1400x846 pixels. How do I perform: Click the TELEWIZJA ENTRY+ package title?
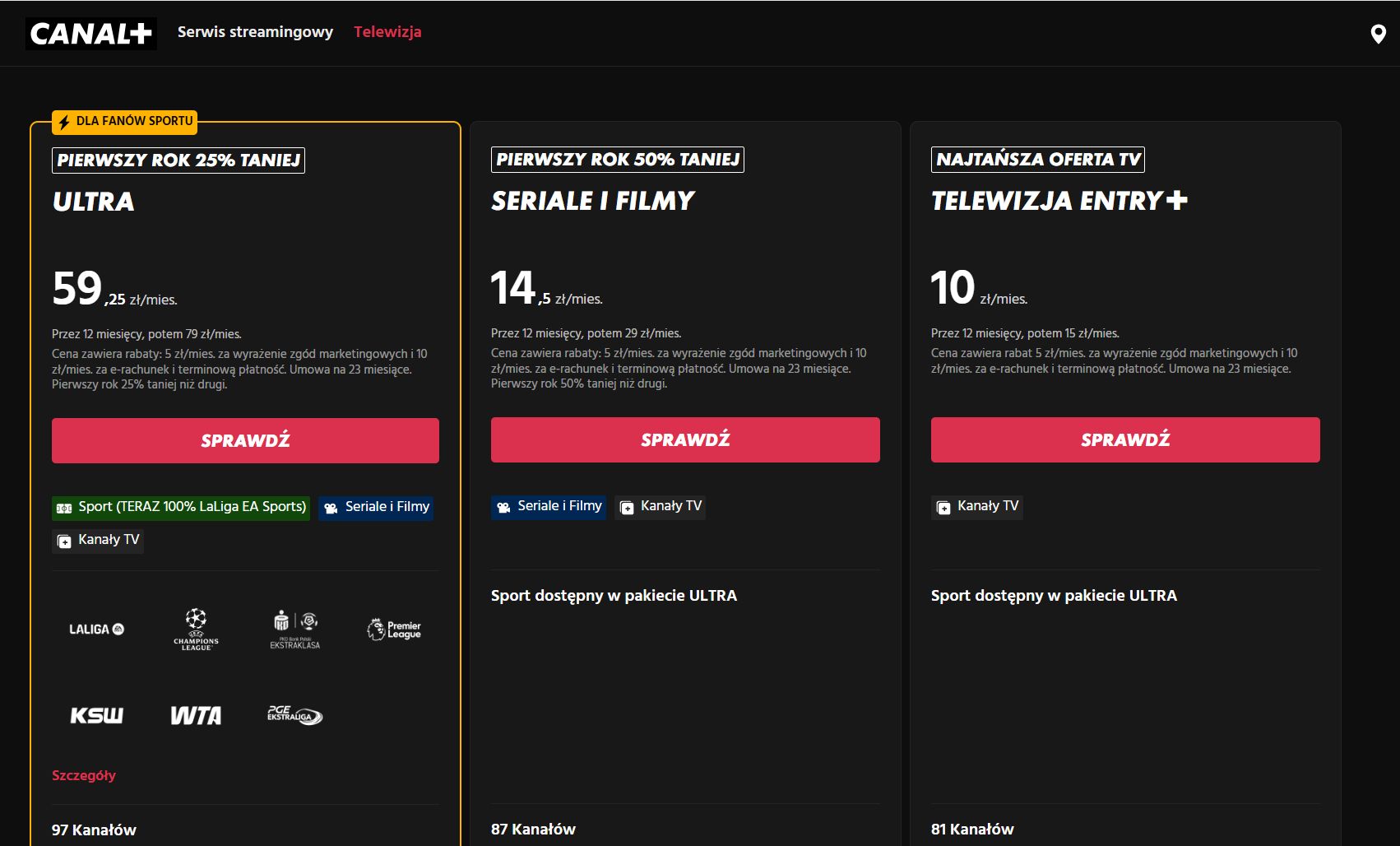[x=1059, y=201]
